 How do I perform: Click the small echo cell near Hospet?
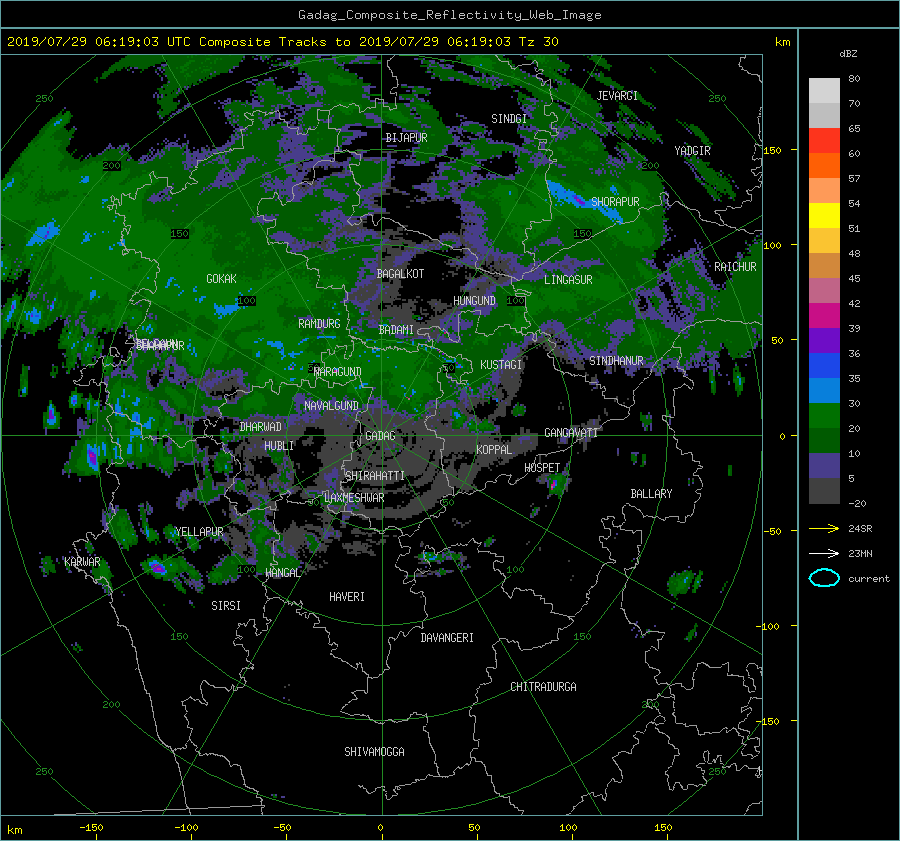coord(554,484)
